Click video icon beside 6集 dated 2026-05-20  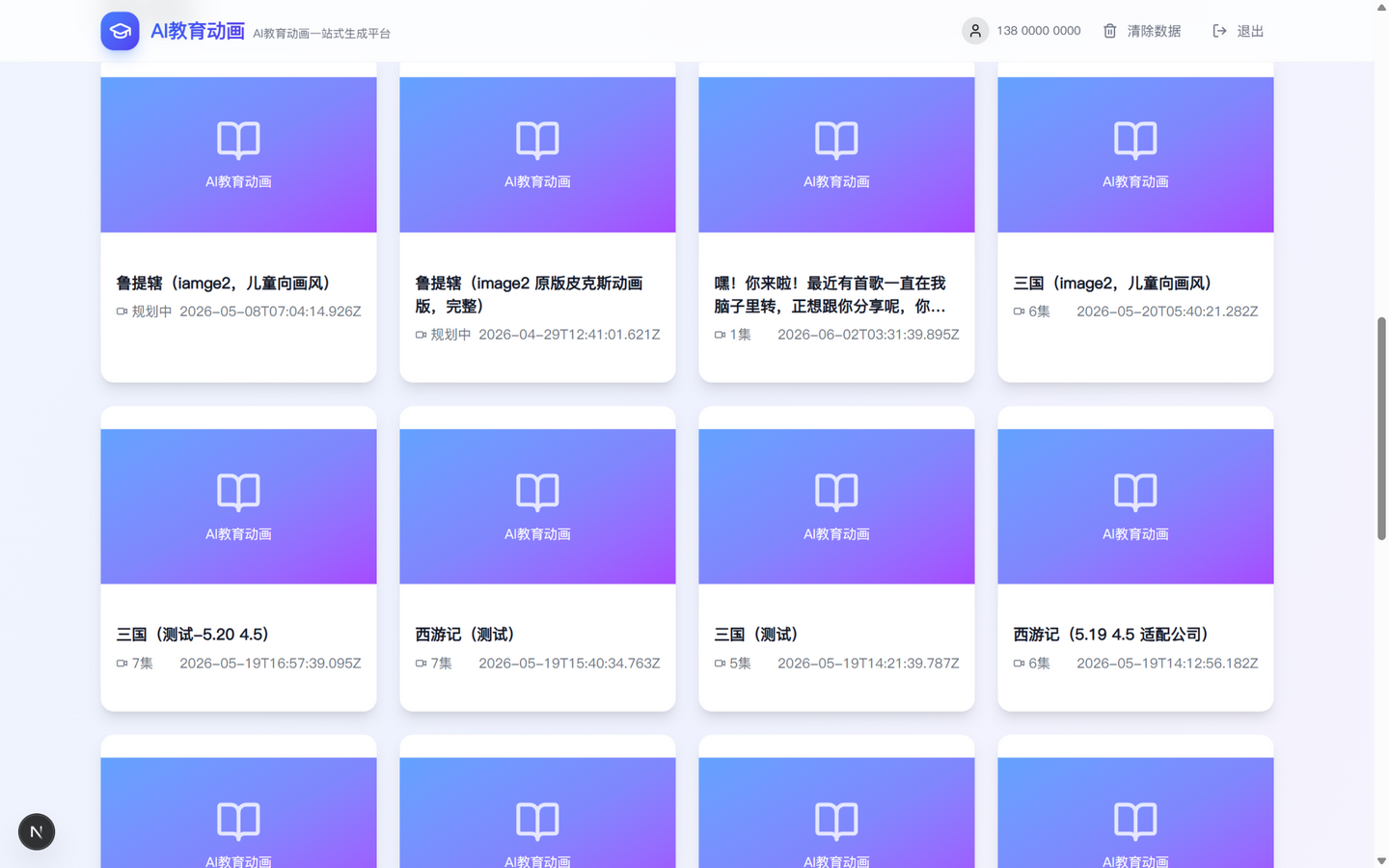click(x=1019, y=312)
